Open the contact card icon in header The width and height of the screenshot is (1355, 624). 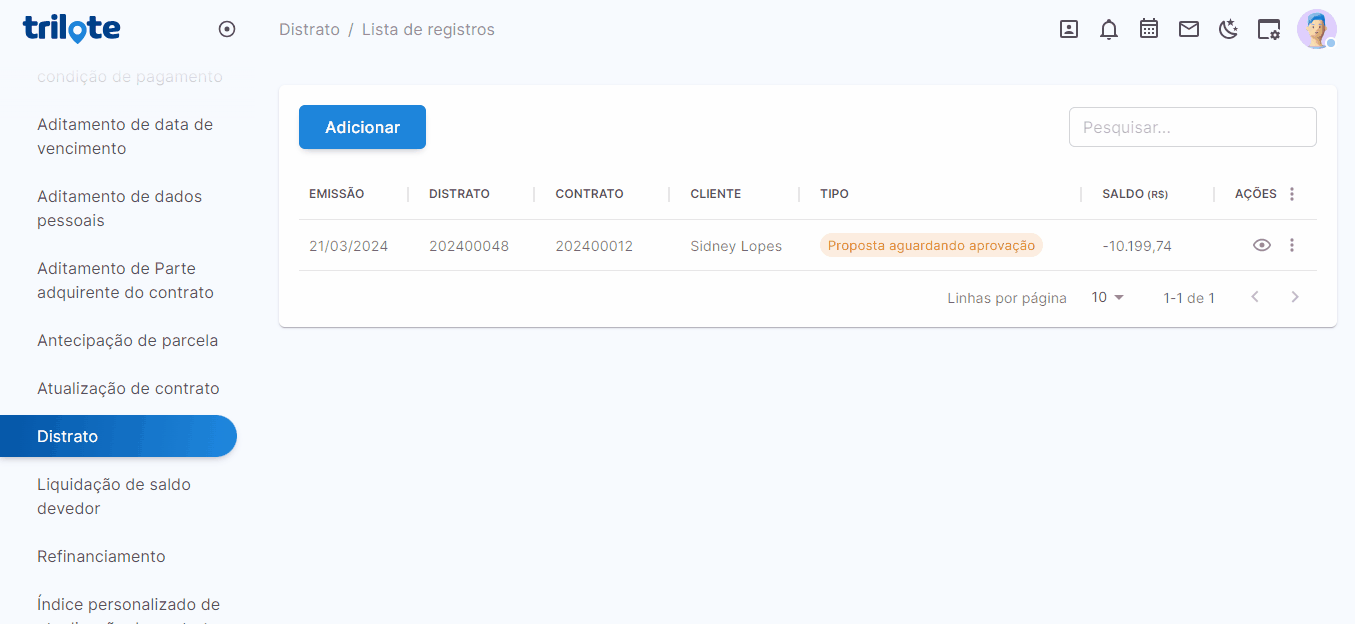coord(1069,29)
